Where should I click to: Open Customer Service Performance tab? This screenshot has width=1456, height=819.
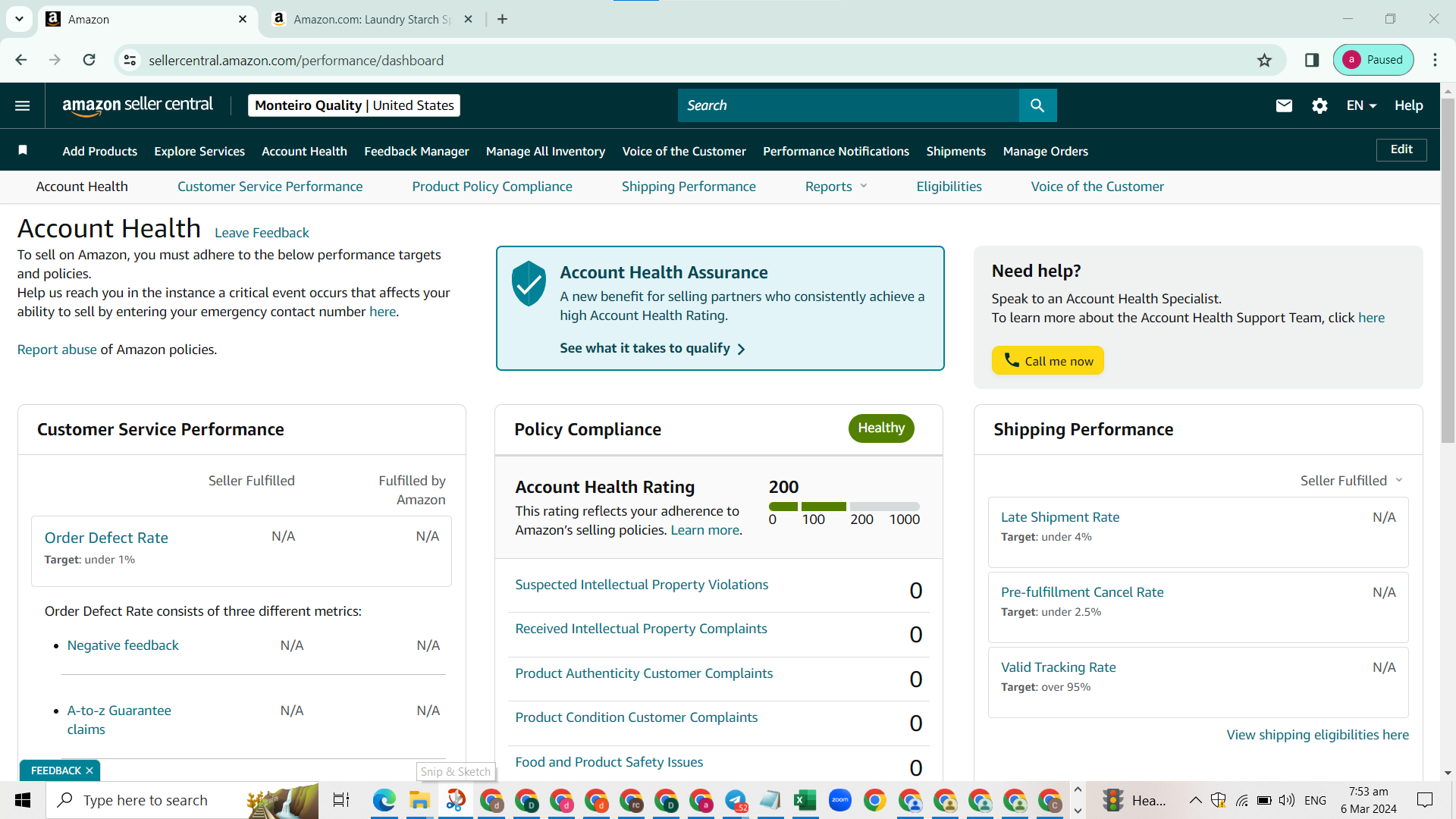tap(270, 187)
